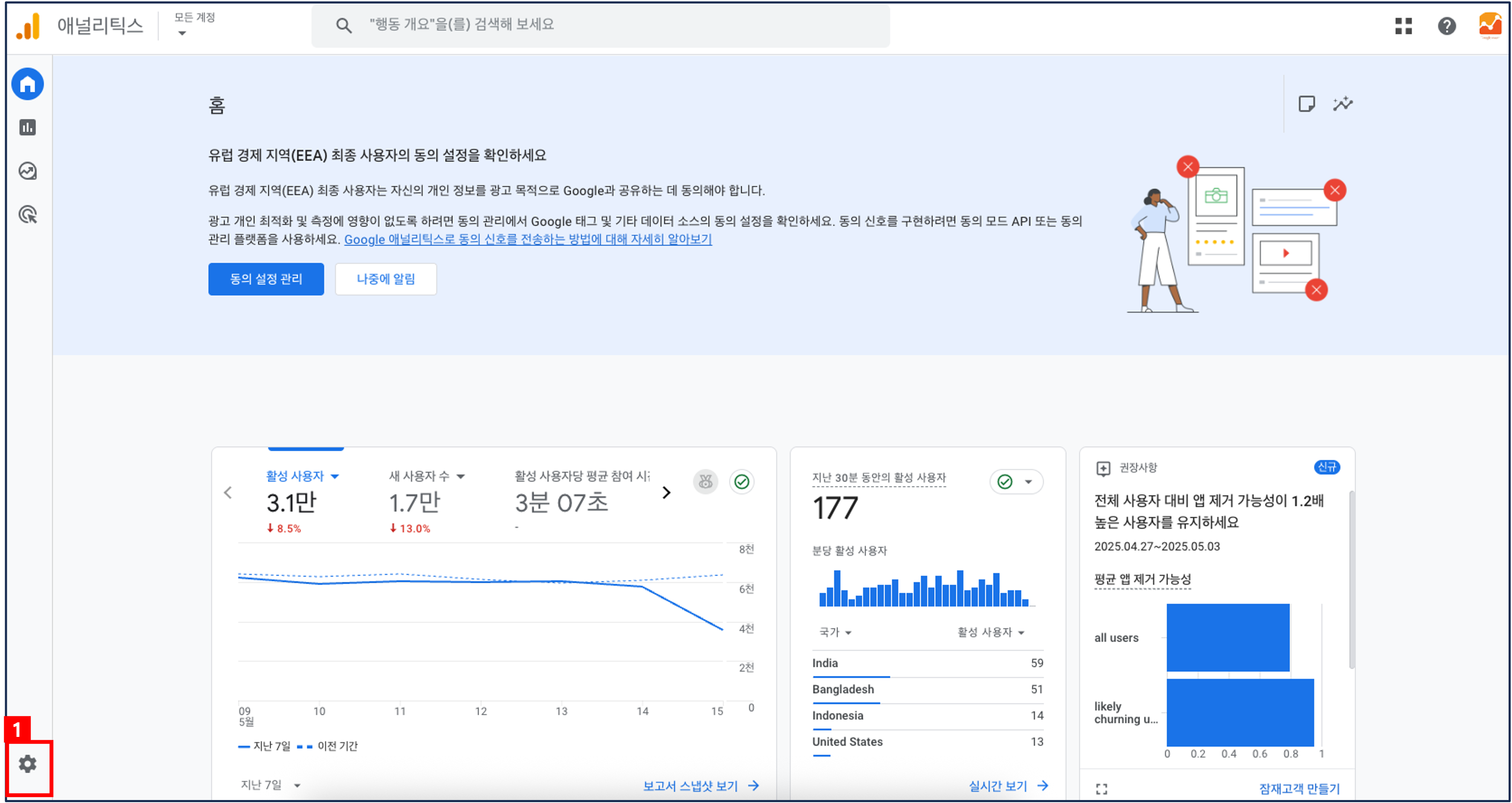
Task: Open the Advertising sidebar icon
Action: 28,214
